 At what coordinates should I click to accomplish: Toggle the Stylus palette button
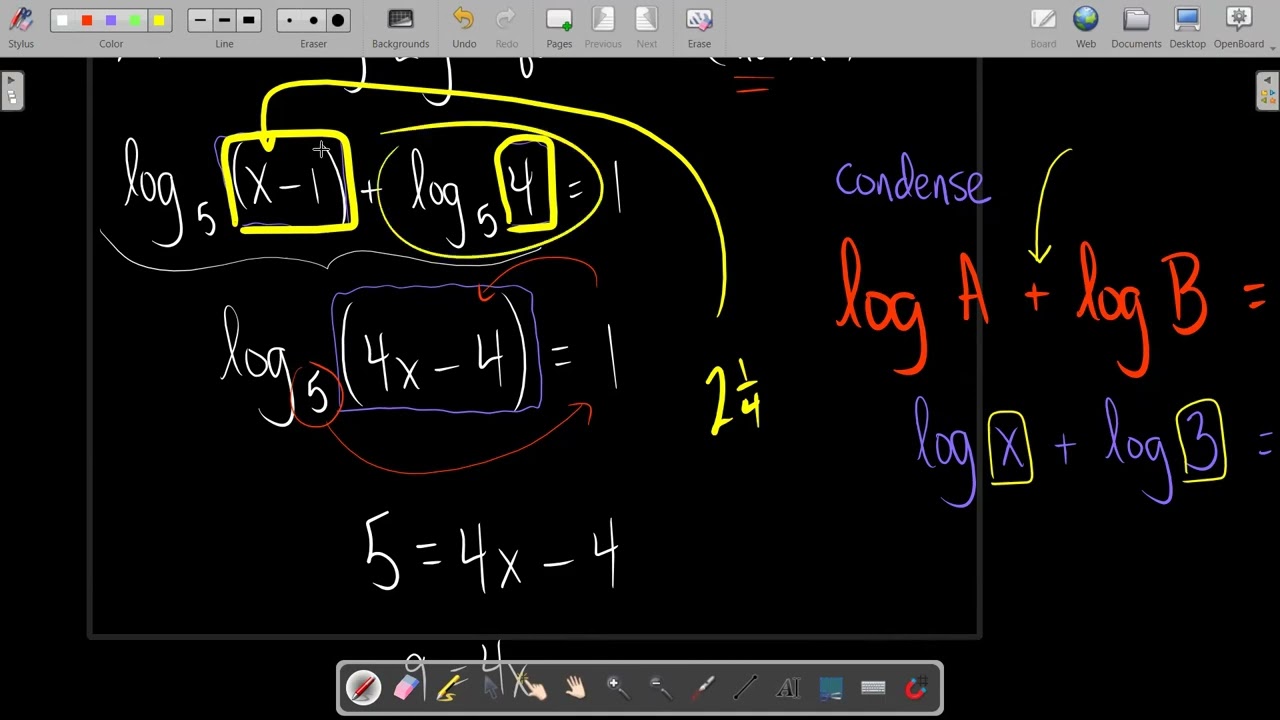(20, 27)
